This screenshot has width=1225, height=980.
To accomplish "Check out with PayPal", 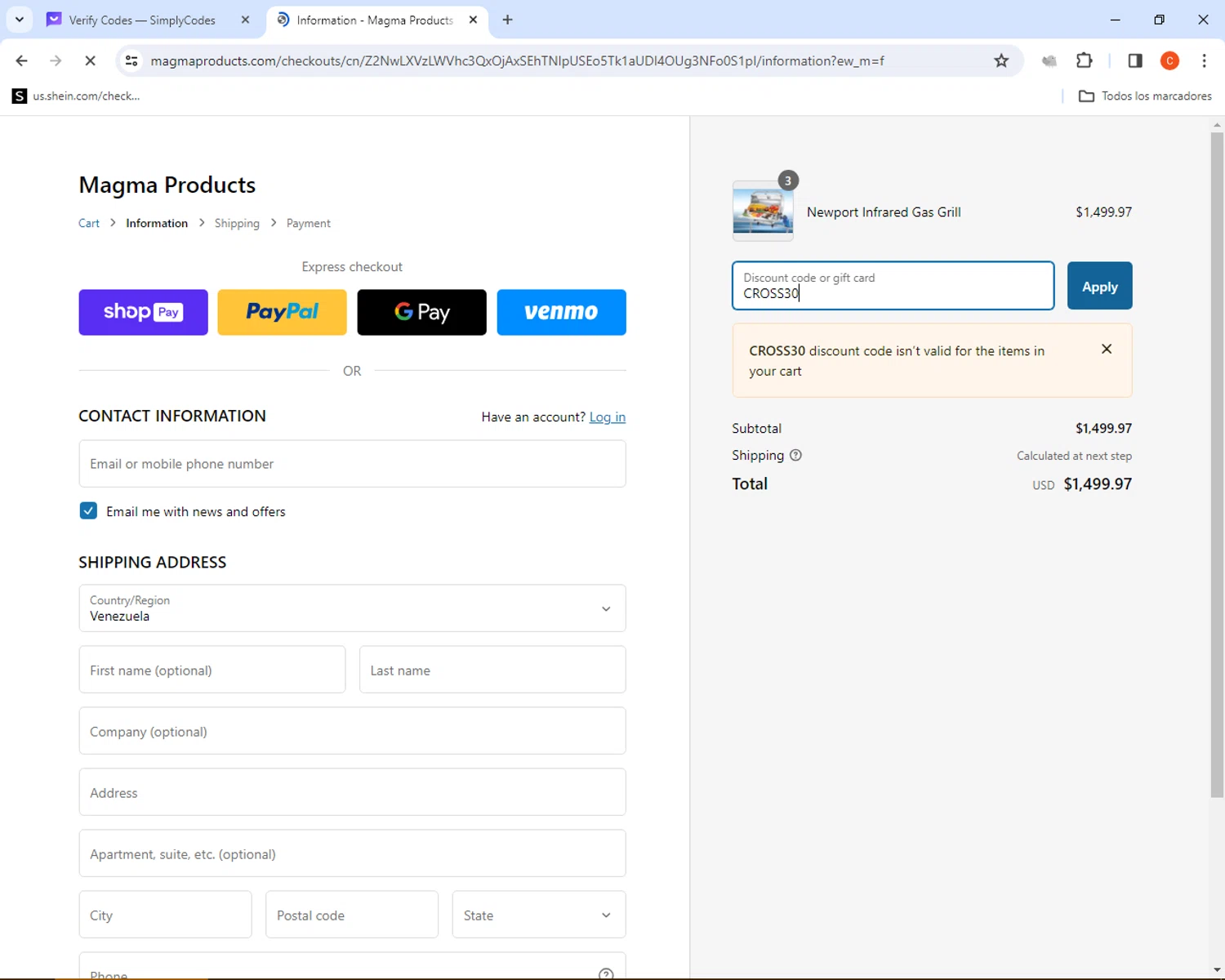I will pos(282,312).
